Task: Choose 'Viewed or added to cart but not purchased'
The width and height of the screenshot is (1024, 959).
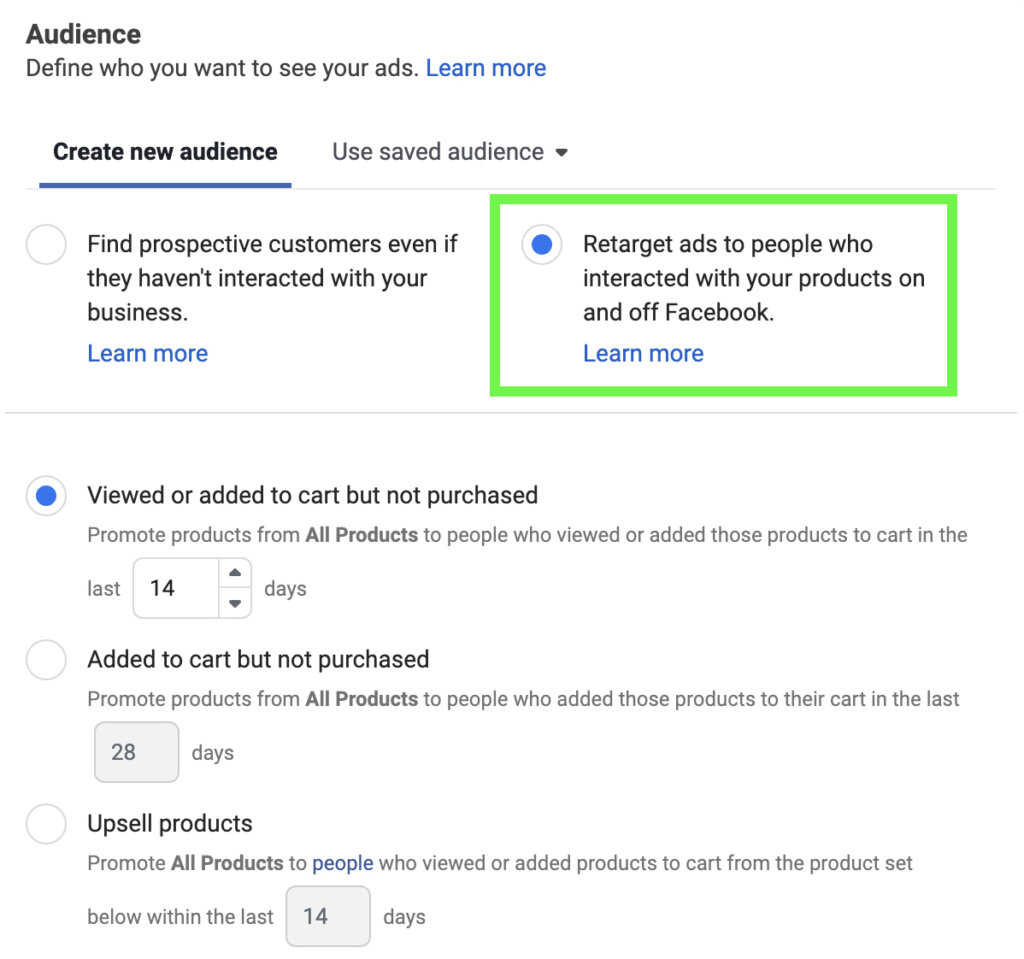Action: (x=46, y=495)
